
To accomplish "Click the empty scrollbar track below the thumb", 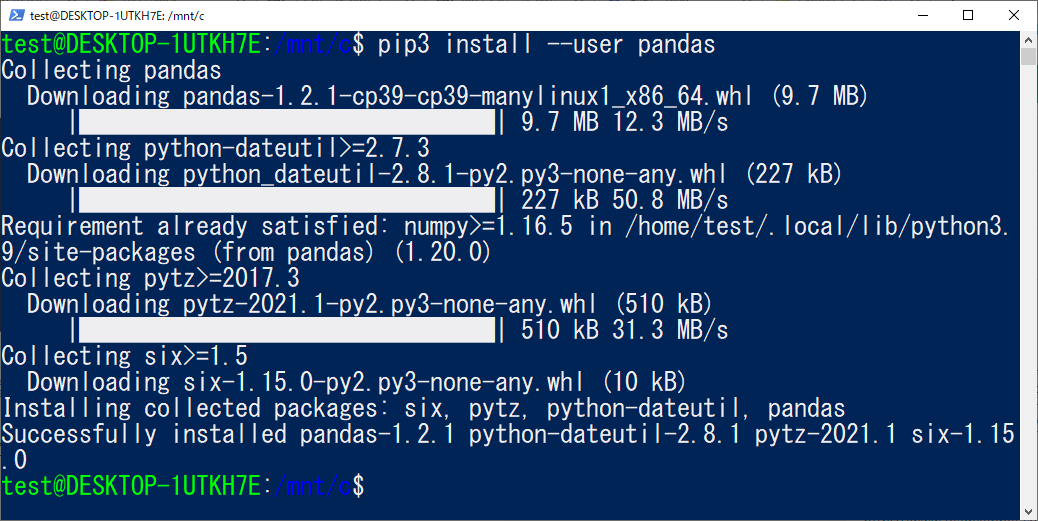I will [x=1028, y=285].
